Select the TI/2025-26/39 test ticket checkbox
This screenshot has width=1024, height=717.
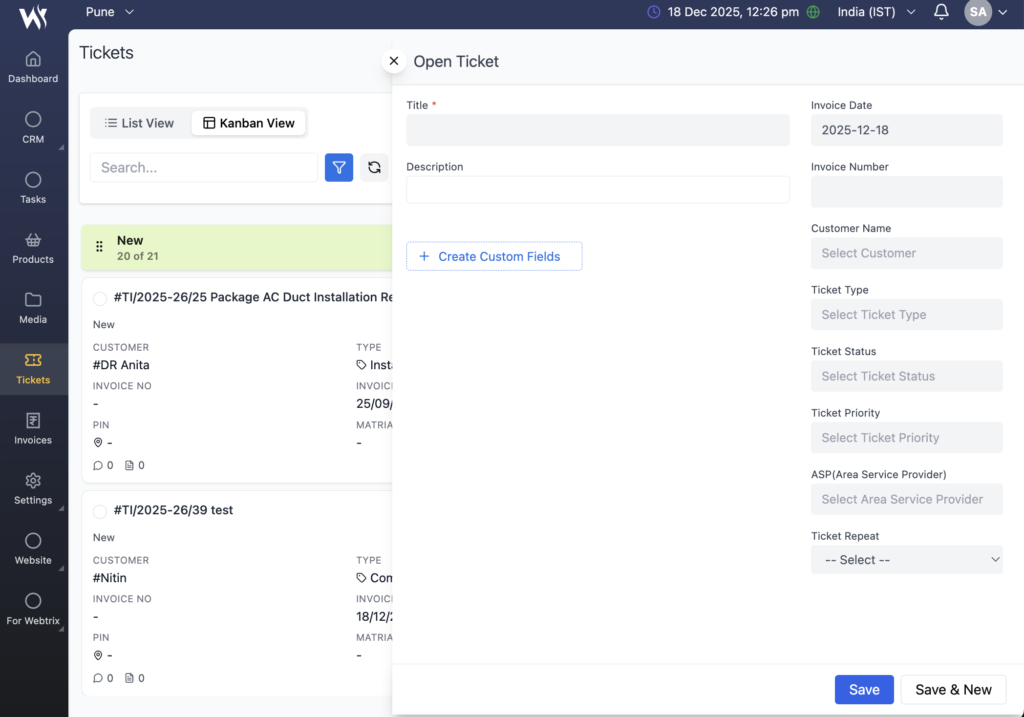click(100, 511)
